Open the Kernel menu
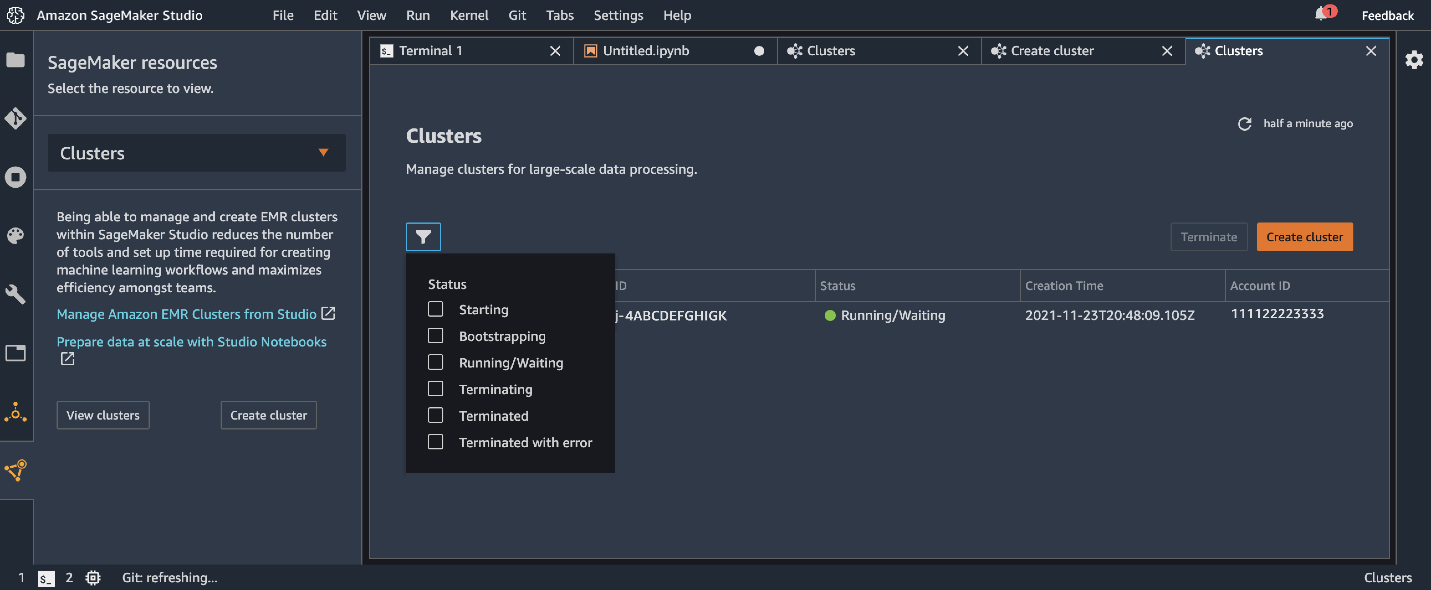This screenshot has height=590, width=1431. coord(468,15)
